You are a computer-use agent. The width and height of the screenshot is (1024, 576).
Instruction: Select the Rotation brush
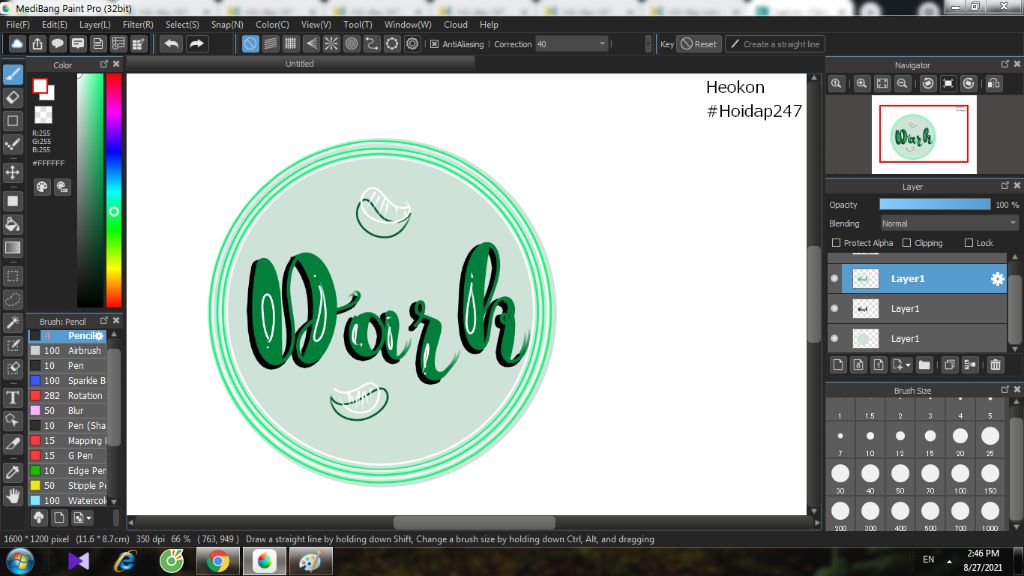(67, 396)
